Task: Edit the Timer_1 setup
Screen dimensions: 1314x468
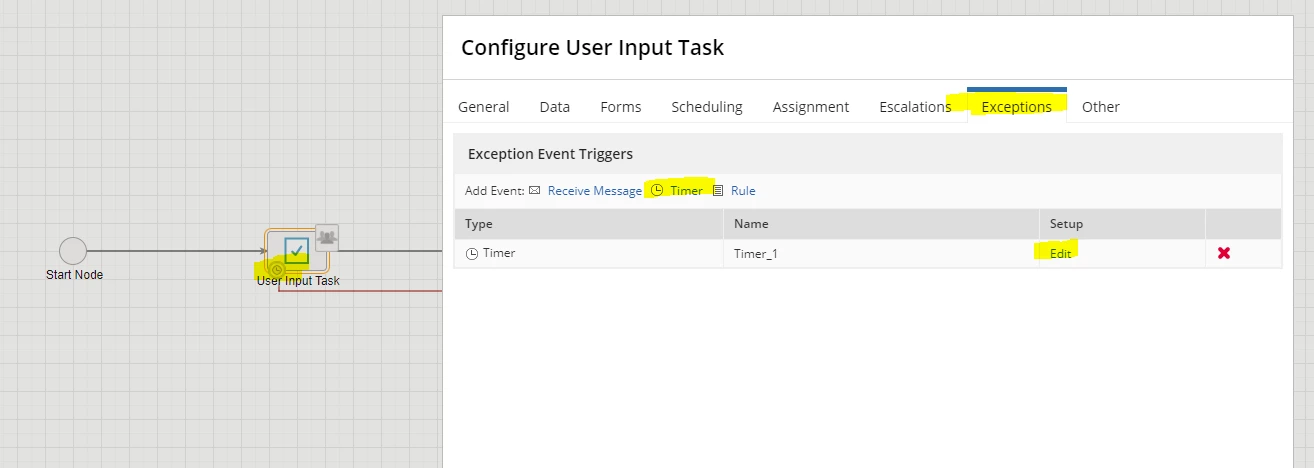Action: [1060, 254]
